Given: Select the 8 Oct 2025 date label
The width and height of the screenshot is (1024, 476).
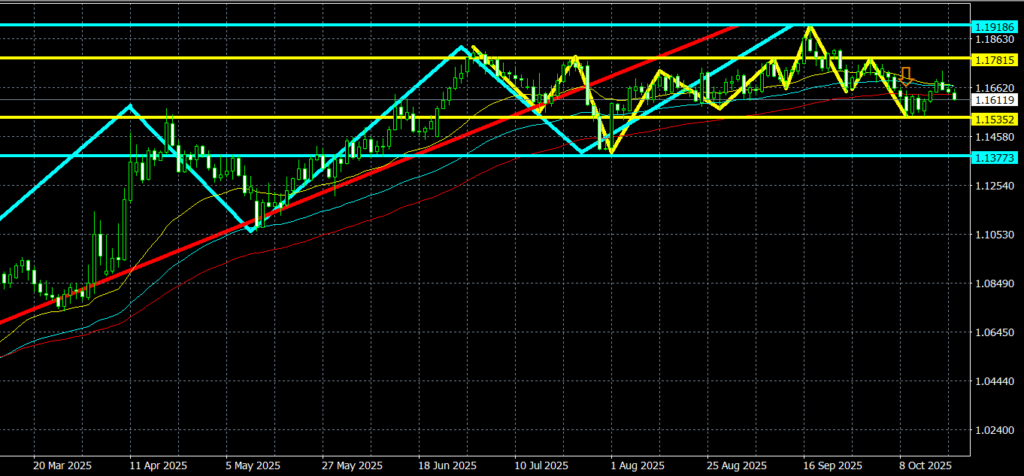Looking at the screenshot, I should 925,466.
